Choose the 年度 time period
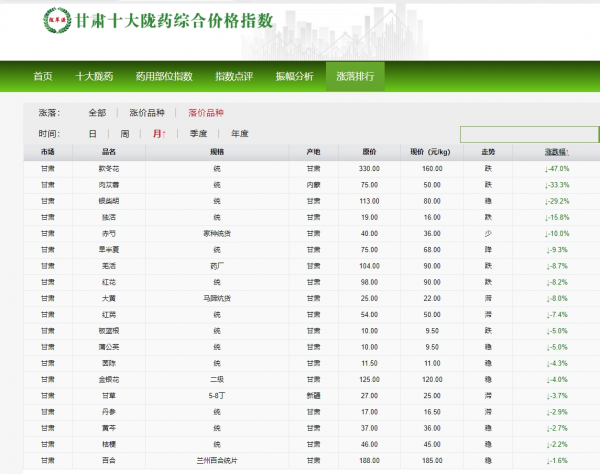The height and width of the screenshot is (474, 600). 240,134
